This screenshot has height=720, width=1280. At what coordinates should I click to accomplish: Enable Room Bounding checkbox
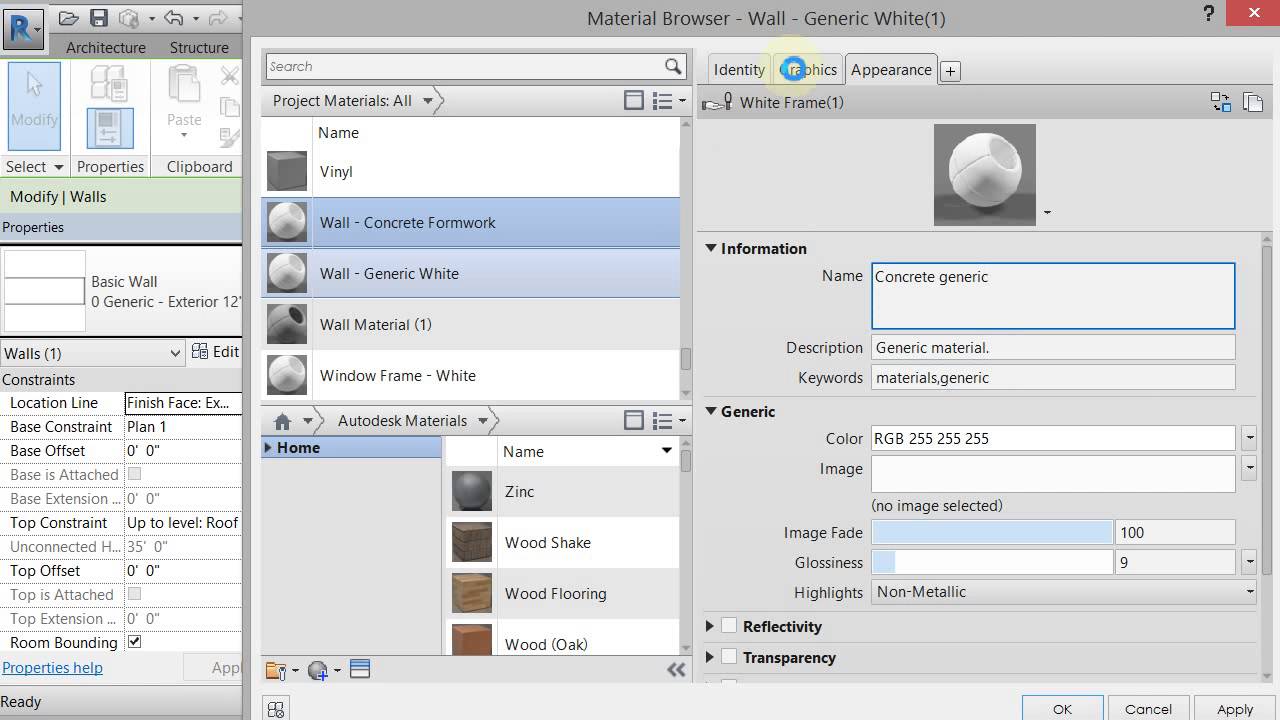pyautogui.click(x=134, y=643)
